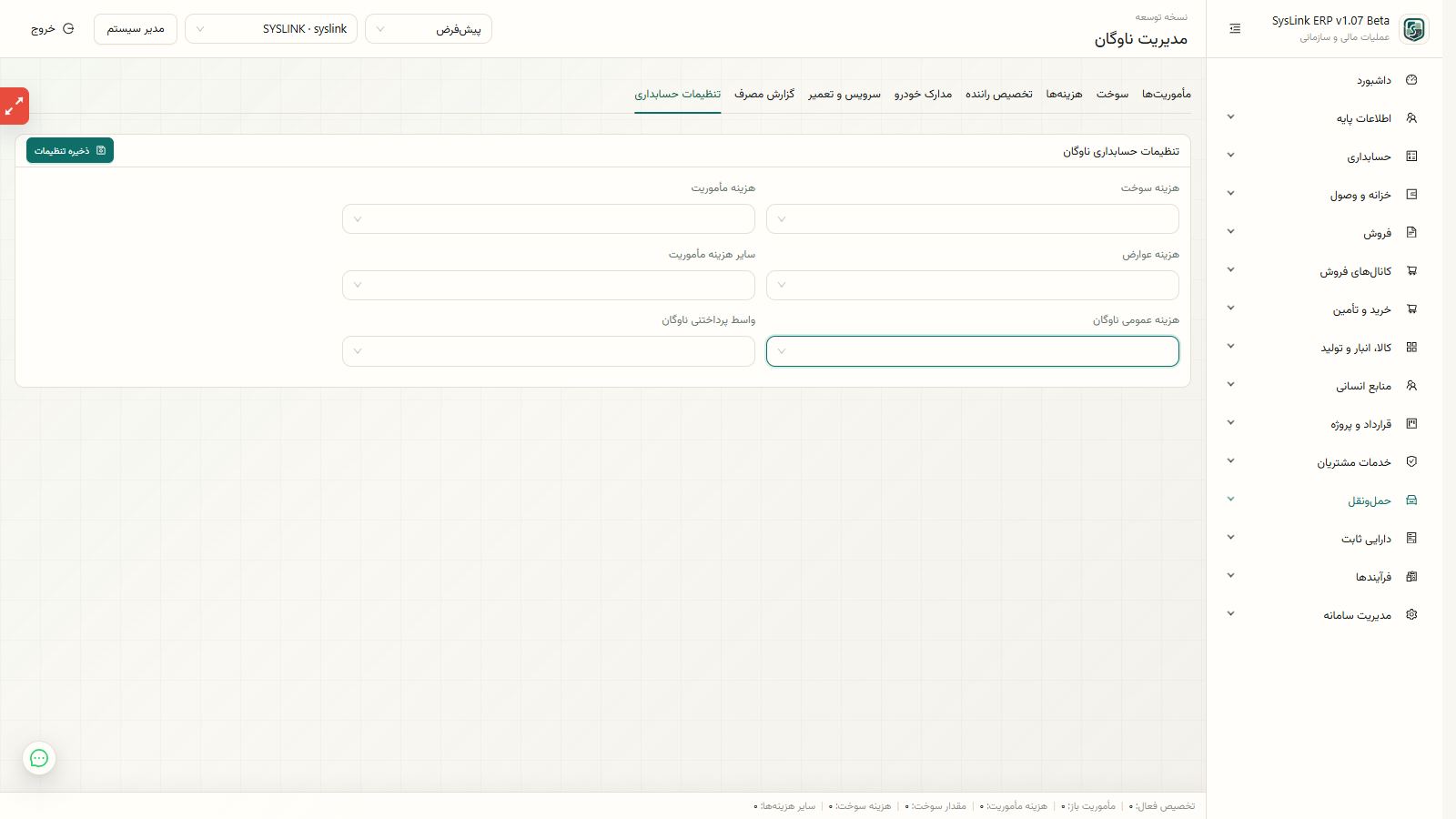Click the مدیریت ناوگان page title
Screen dimensions: 1456x819
pos(1141,39)
